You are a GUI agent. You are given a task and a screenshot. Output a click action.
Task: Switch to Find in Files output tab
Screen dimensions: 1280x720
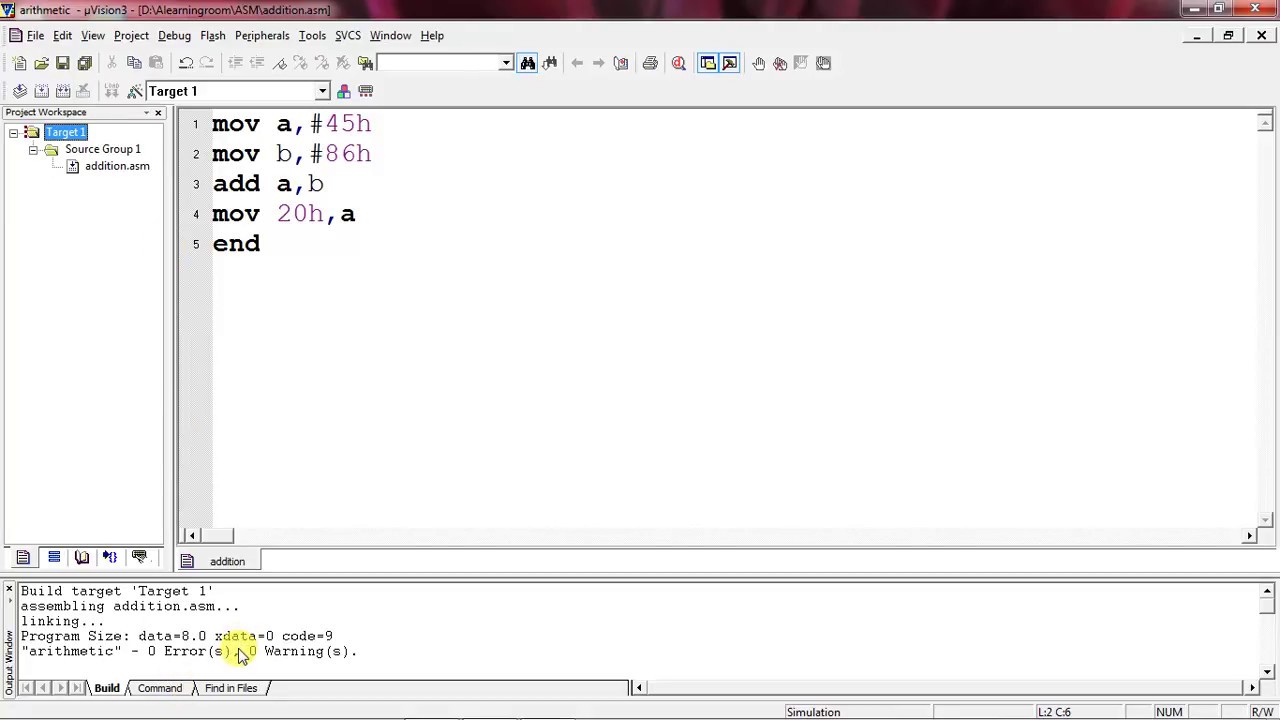point(231,688)
